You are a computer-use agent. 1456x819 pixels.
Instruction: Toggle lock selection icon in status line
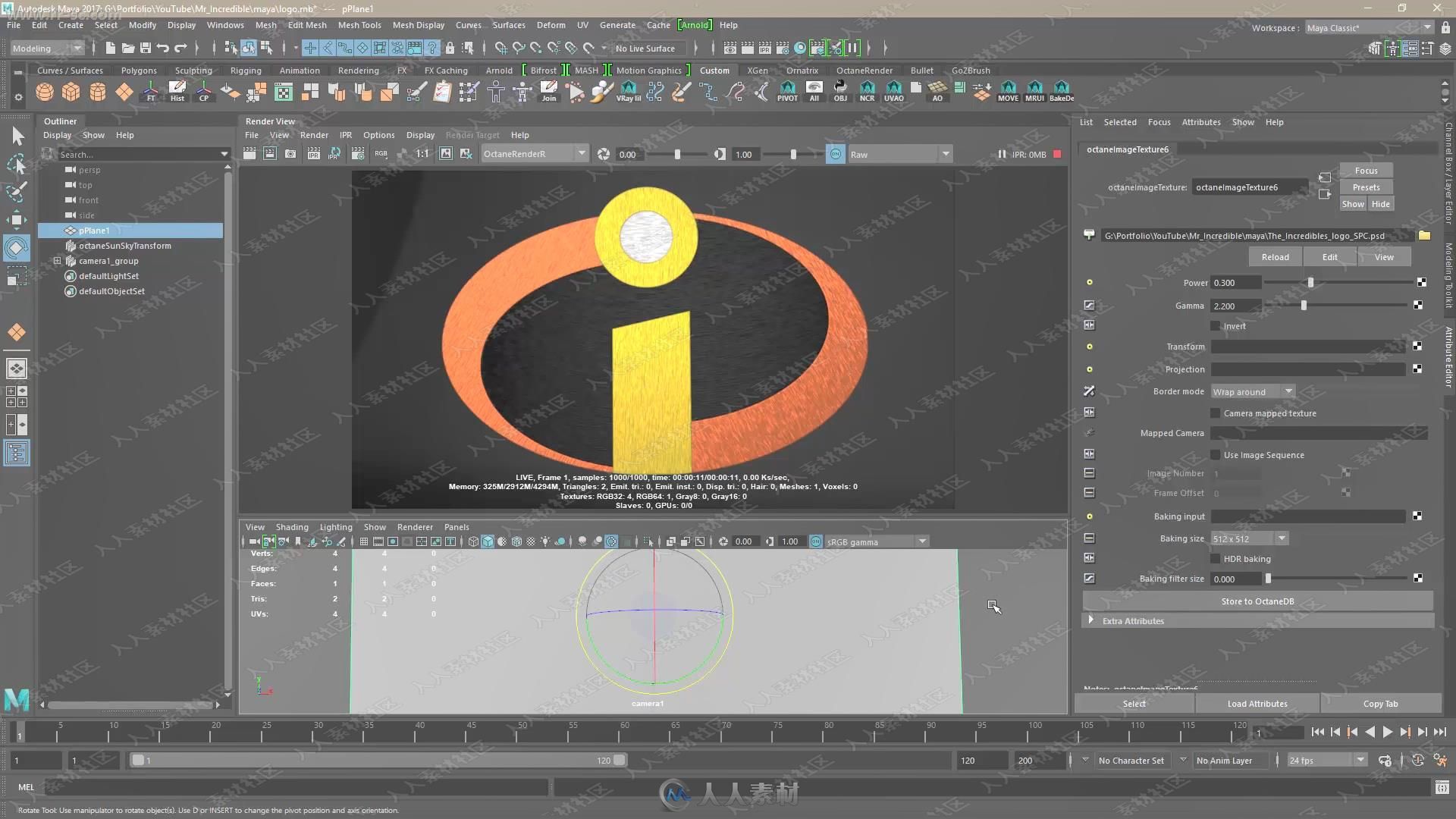click(x=450, y=48)
